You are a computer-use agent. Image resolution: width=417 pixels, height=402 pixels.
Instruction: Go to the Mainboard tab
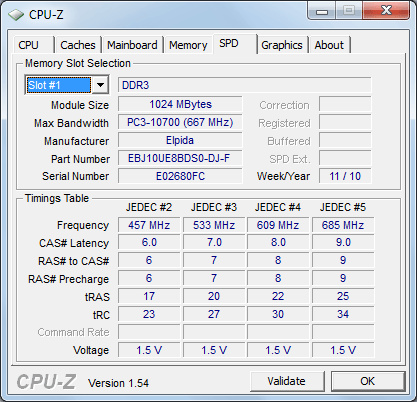pos(132,45)
